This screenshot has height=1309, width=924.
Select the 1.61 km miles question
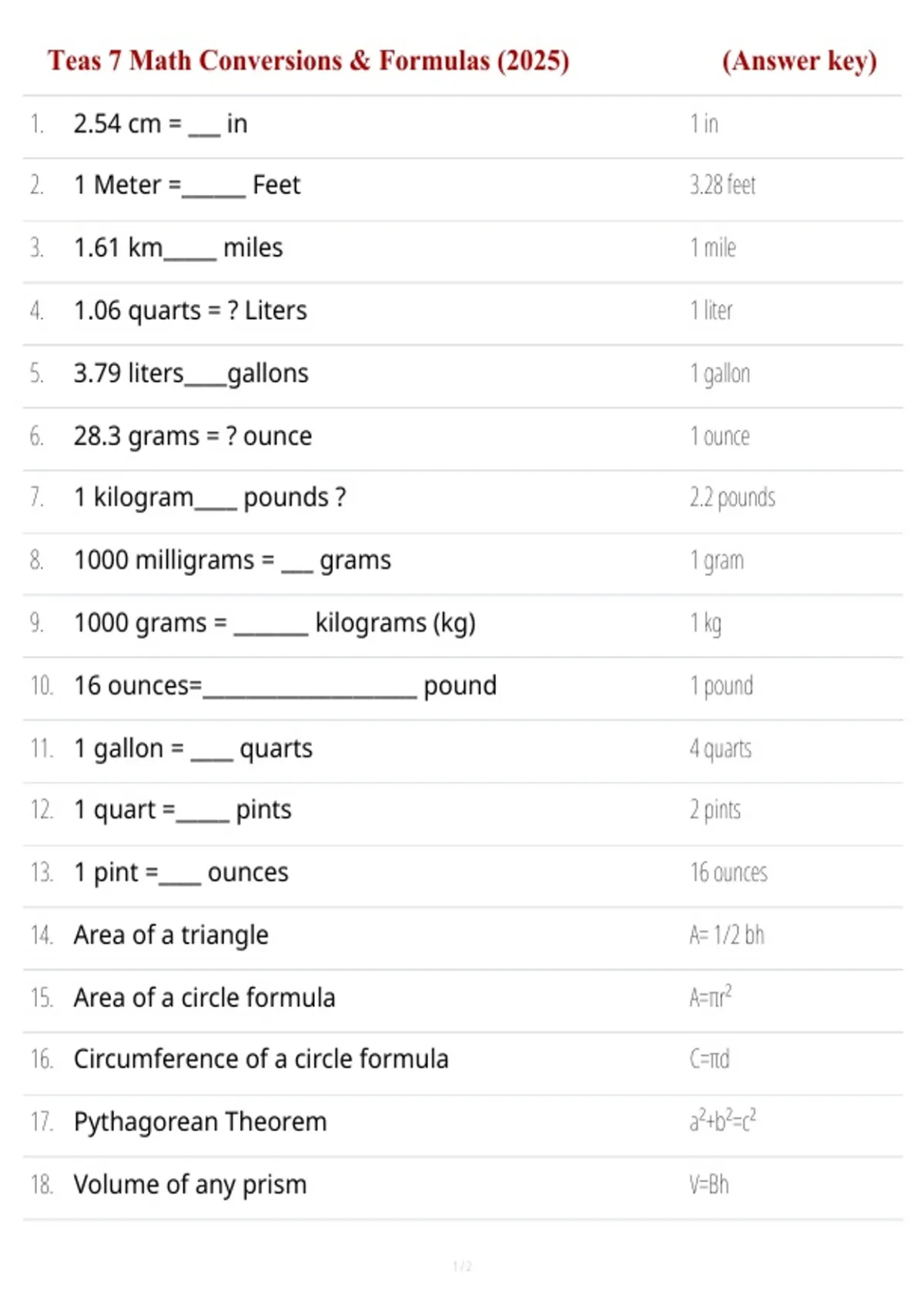[x=178, y=248]
